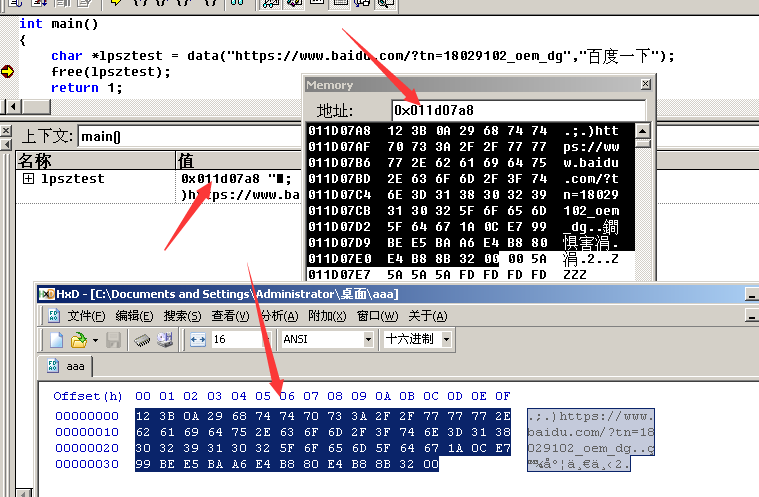Click HxD open disk image icon
This screenshot has height=497, width=759.
click(x=165, y=340)
